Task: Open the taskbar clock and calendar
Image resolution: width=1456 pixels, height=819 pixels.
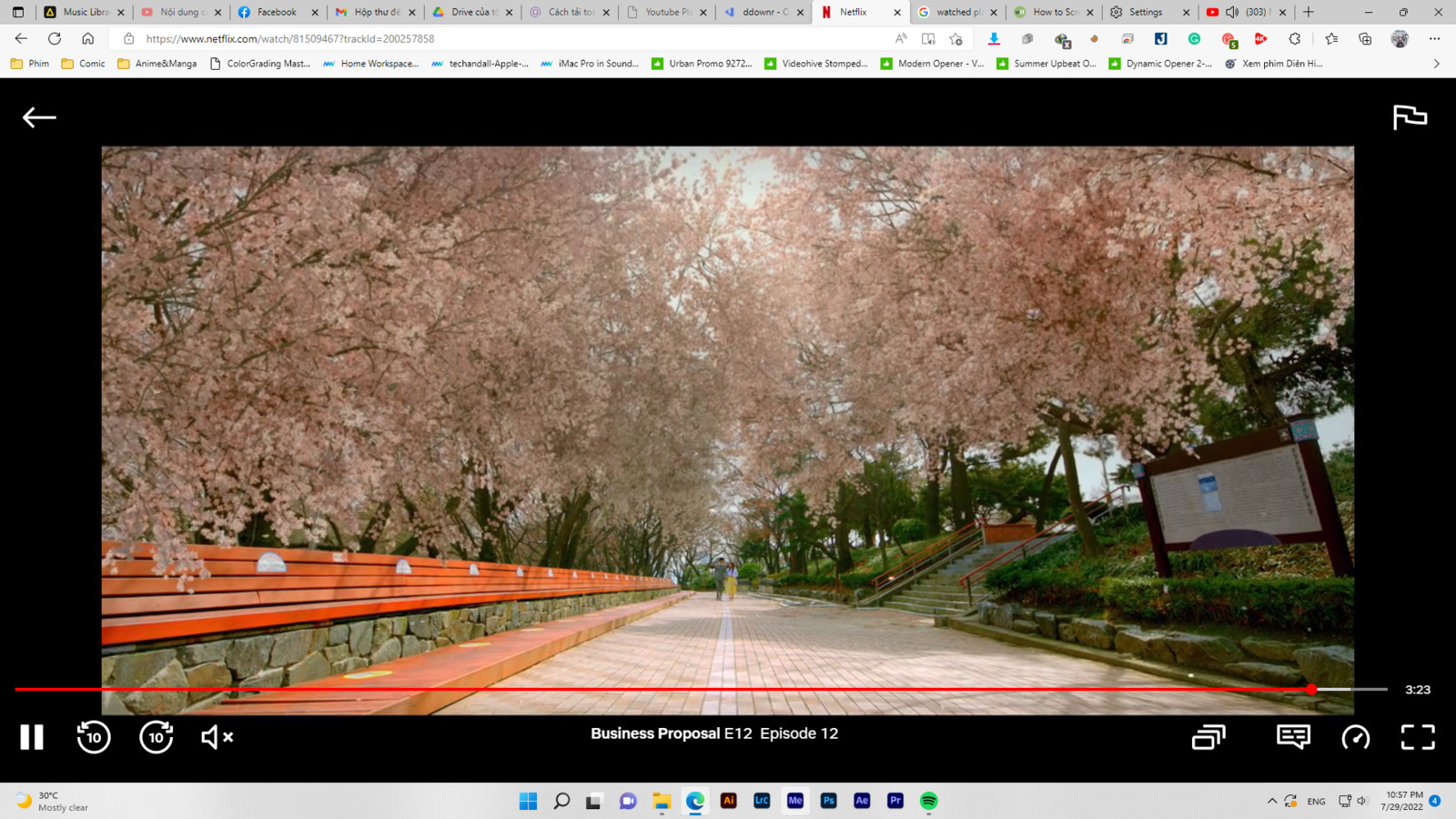Action: 1401,801
